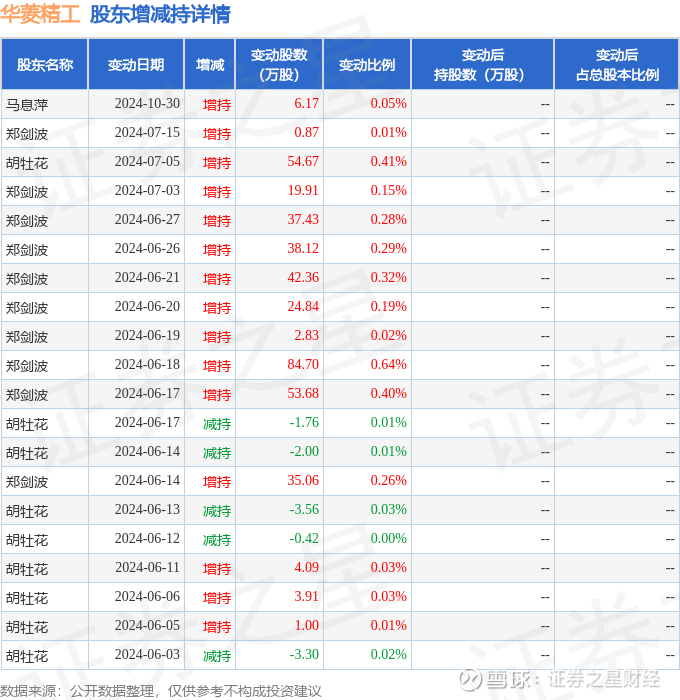680x700 pixels.
Task: Click the ratio 0.02% in 2024-06-03 row
Action: 388,655
